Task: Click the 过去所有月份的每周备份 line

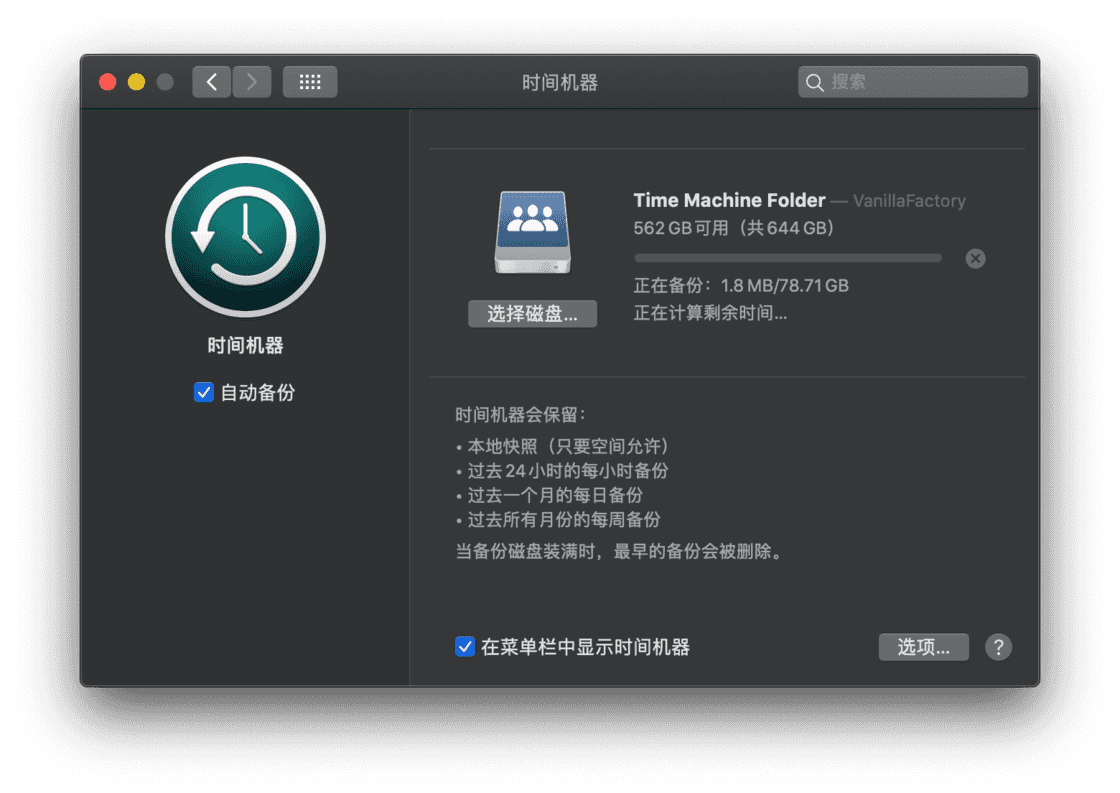Action: point(558,519)
